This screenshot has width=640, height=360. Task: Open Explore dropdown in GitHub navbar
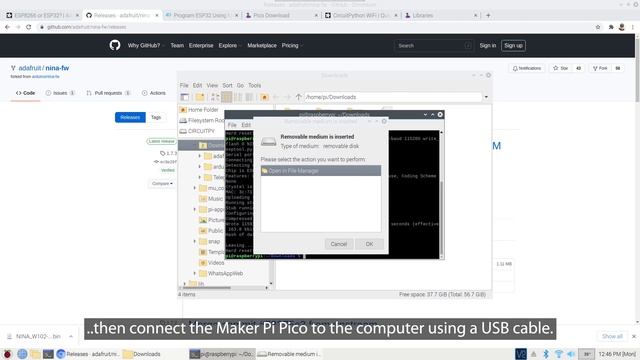point(230,46)
